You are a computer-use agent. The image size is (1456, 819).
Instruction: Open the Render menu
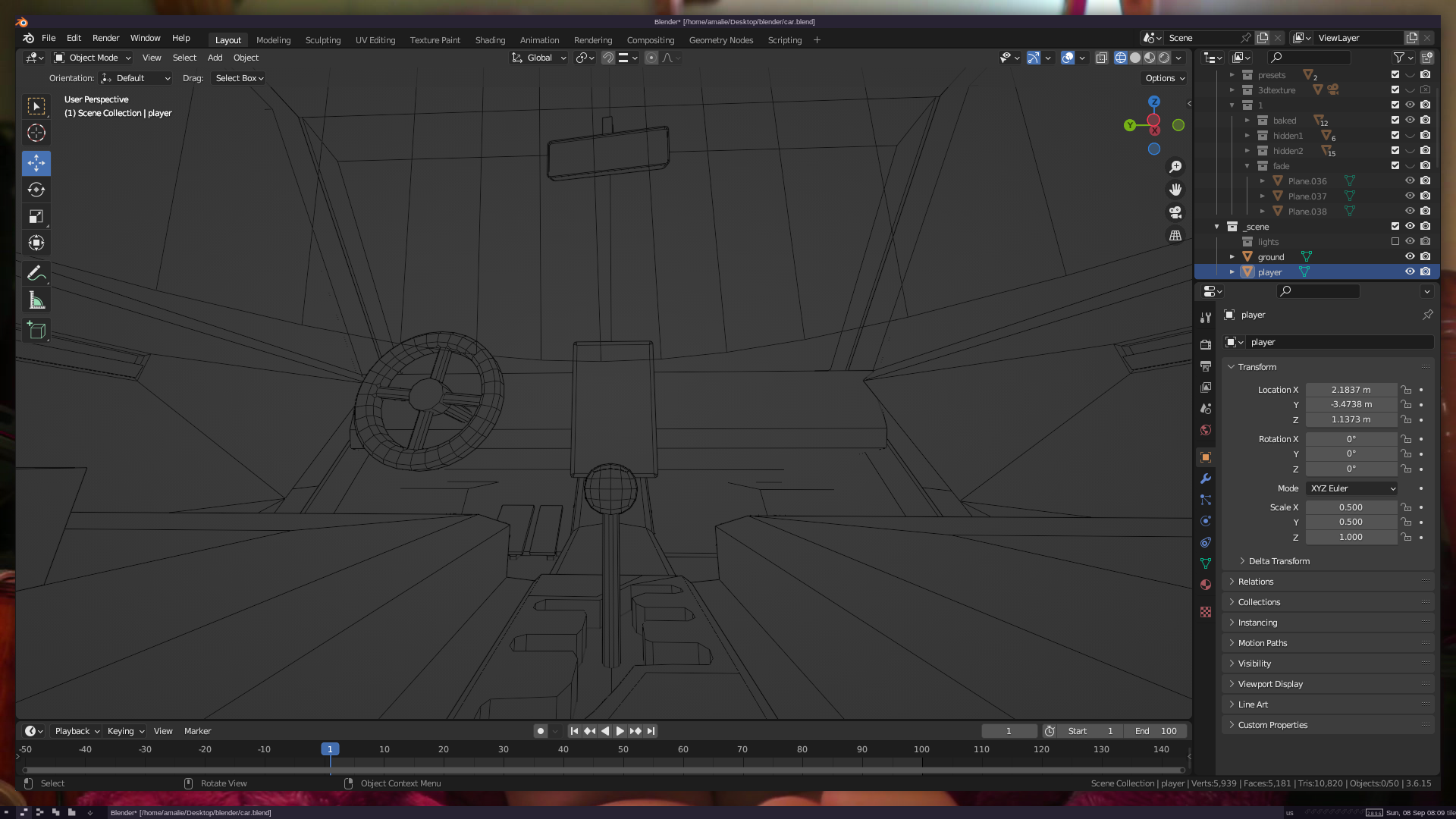point(105,38)
